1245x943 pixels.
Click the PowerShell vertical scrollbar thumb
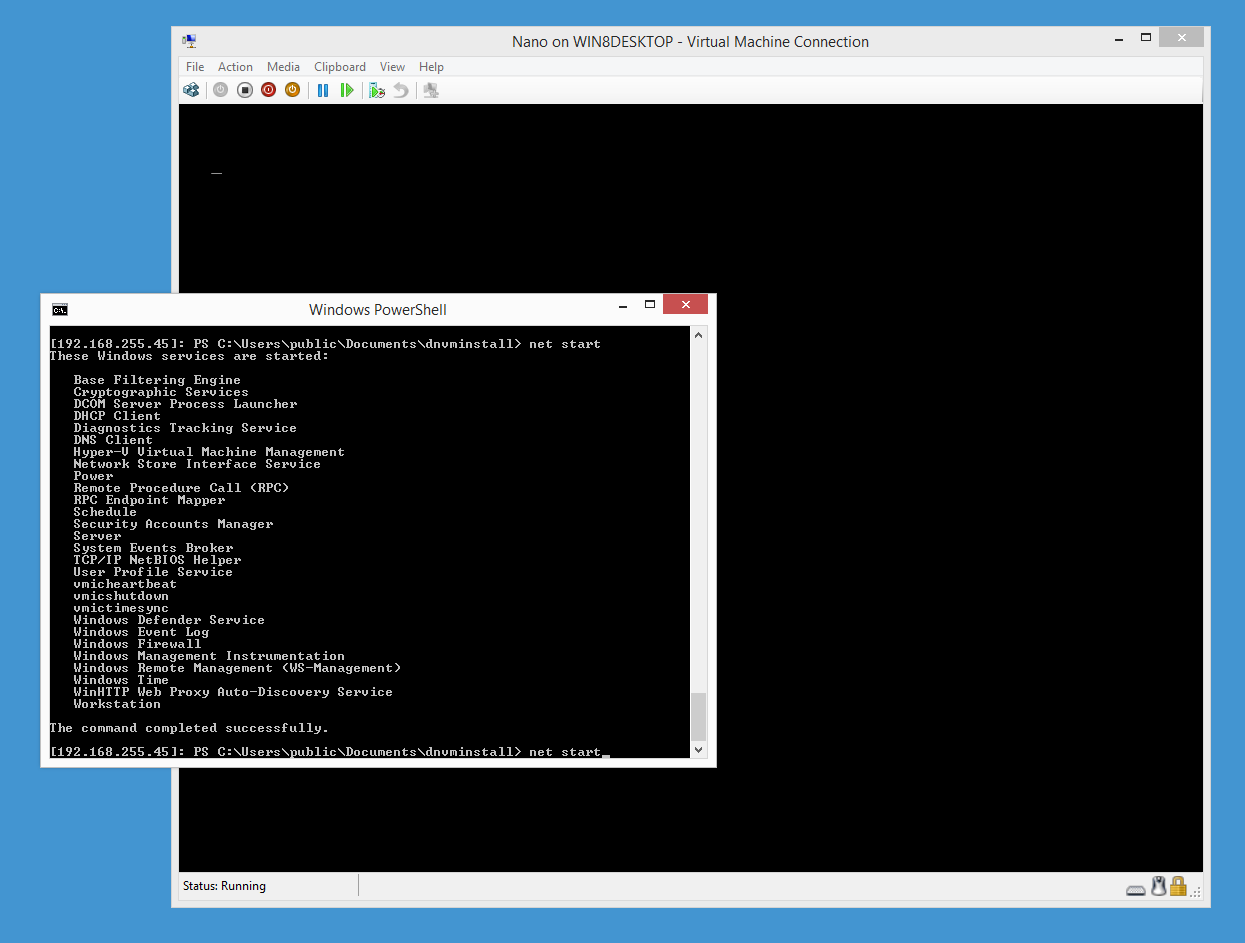(x=698, y=716)
